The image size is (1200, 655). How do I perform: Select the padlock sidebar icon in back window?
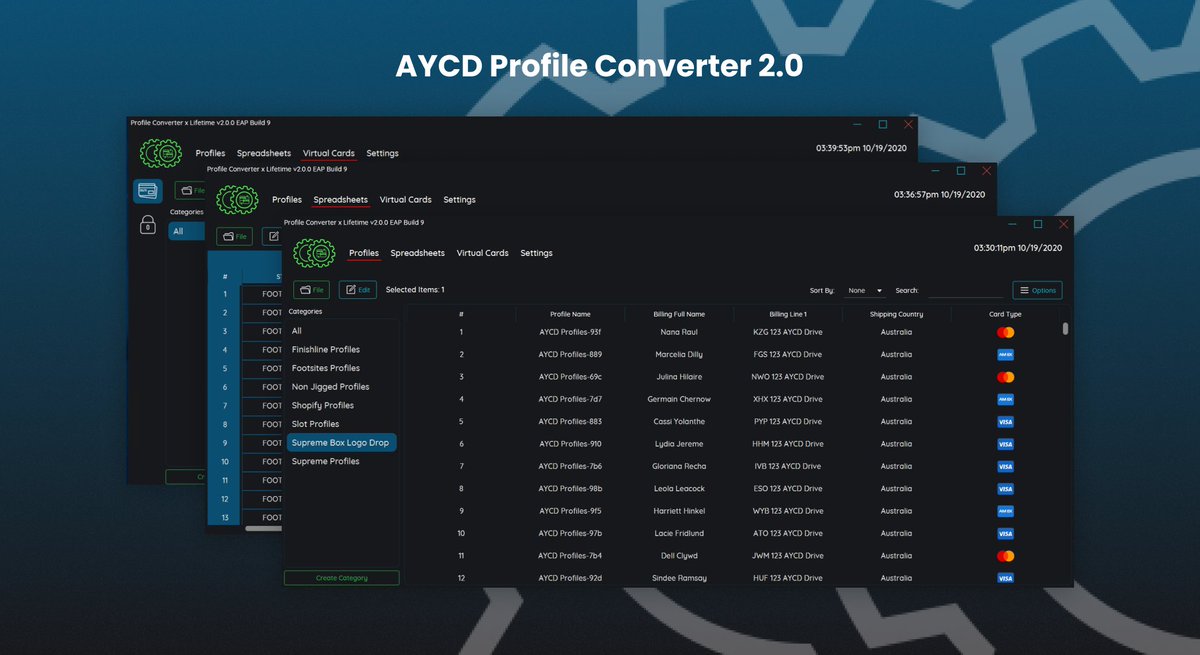pos(148,225)
